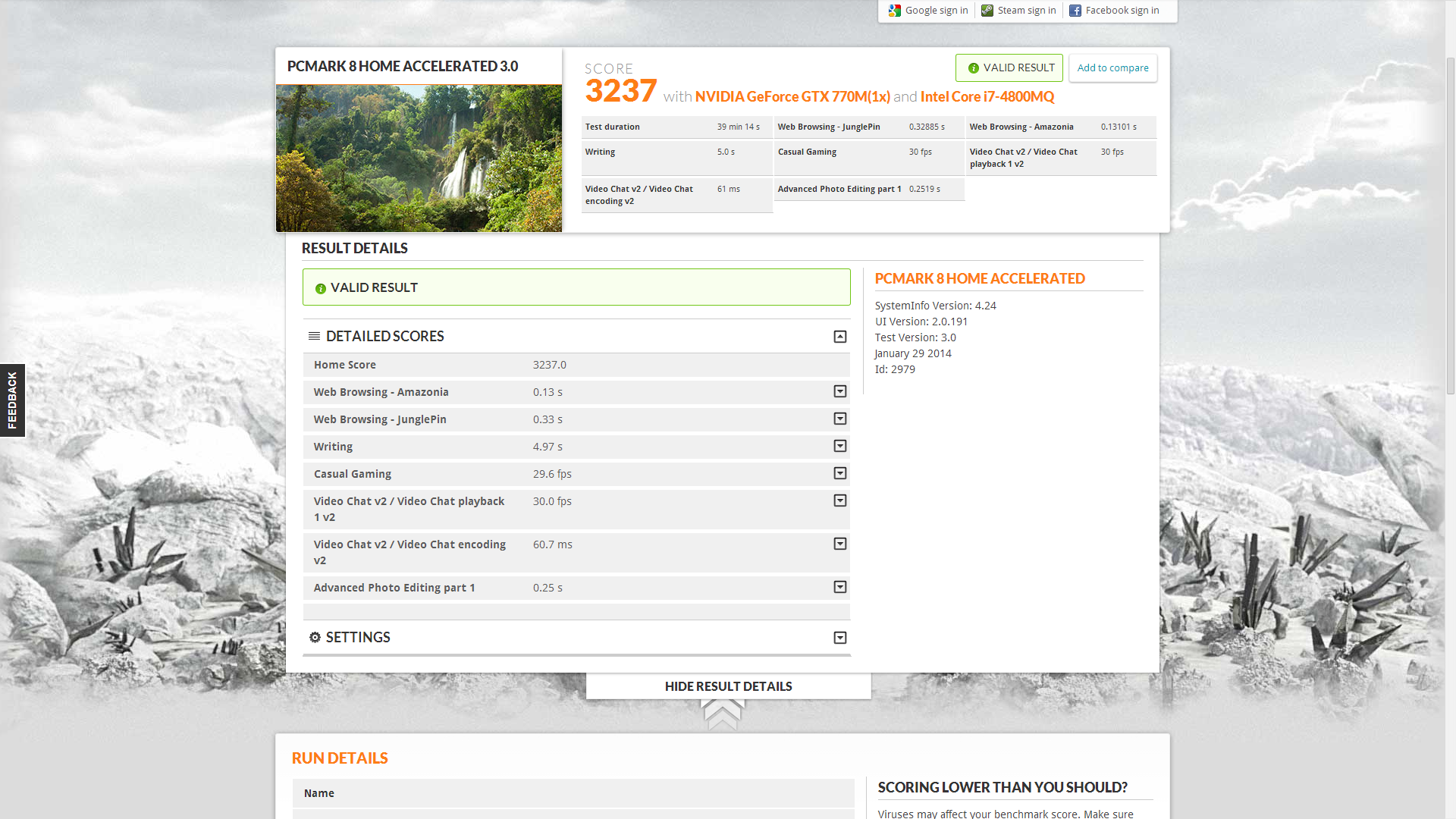Click the Test Version: 3.0 text
The image size is (1456, 819).
click(x=915, y=337)
